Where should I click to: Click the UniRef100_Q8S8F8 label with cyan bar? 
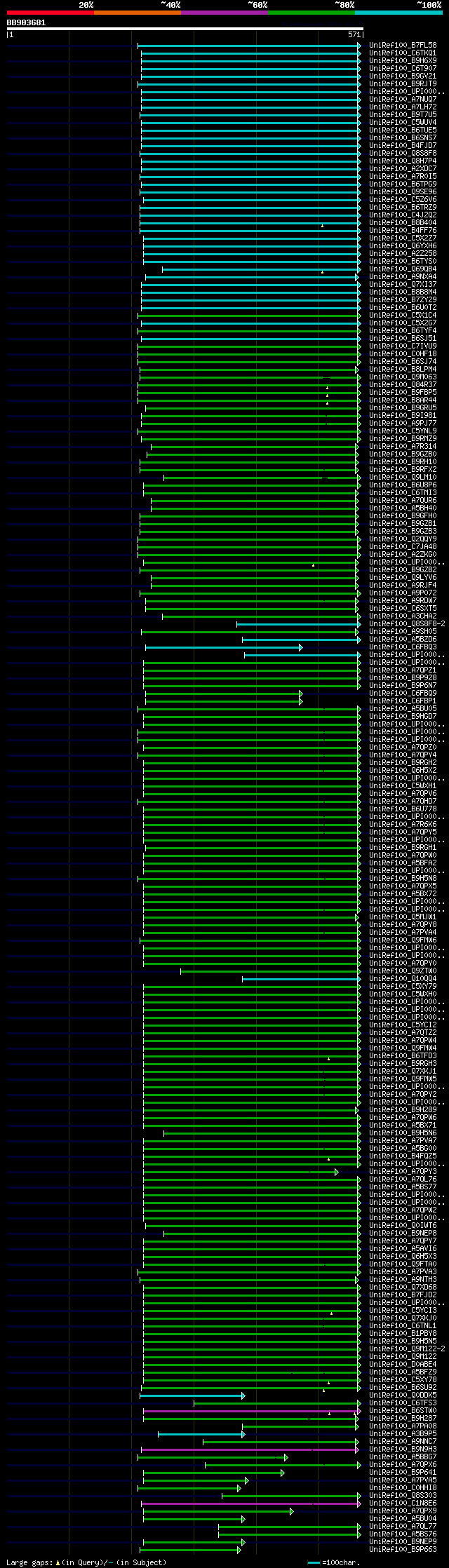pyautogui.click(x=403, y=154)
